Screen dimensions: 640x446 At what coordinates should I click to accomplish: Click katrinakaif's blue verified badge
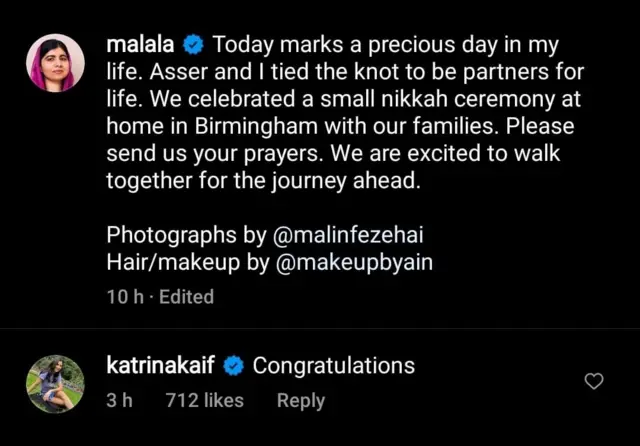point(233,366)
